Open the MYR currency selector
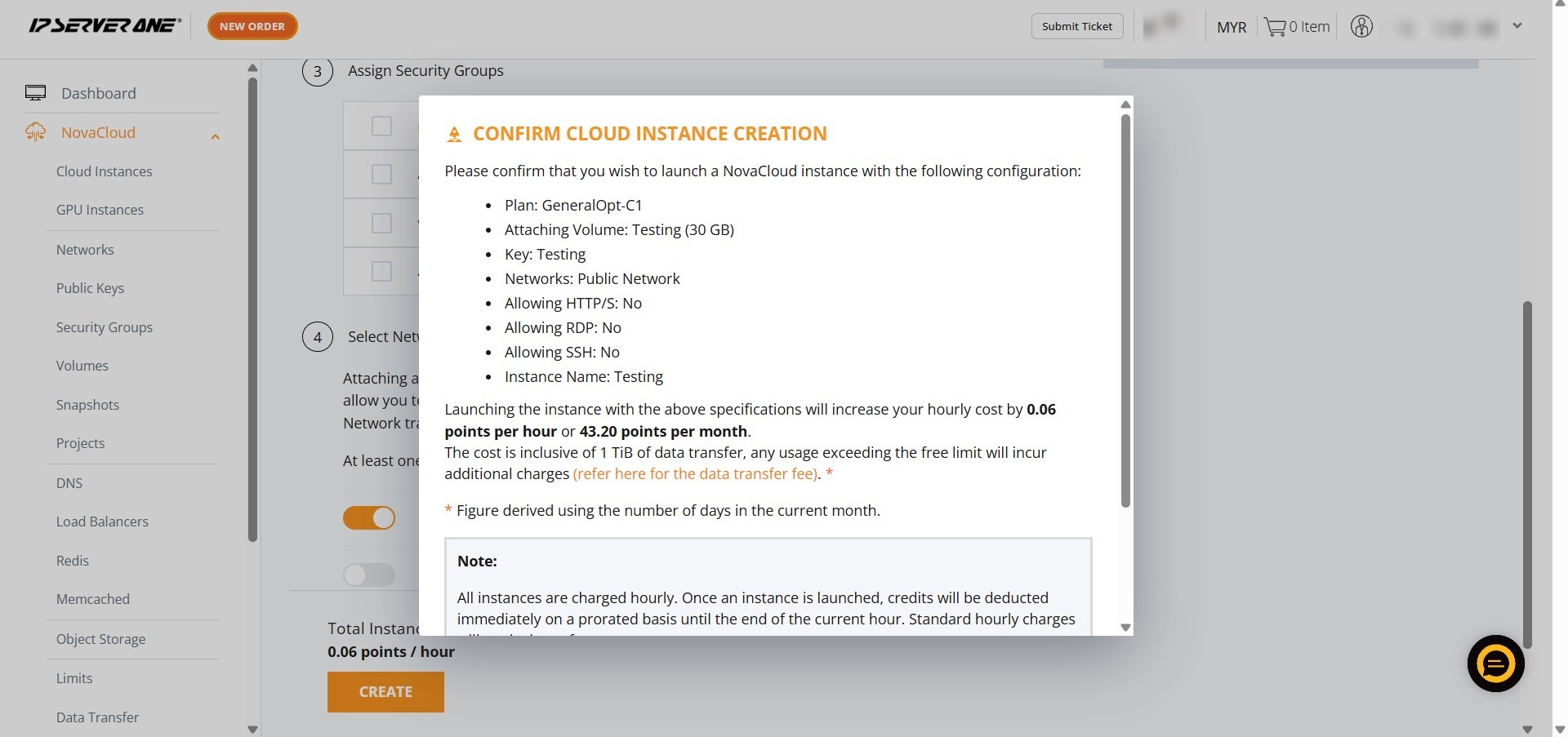 [x=1231, y=27]
